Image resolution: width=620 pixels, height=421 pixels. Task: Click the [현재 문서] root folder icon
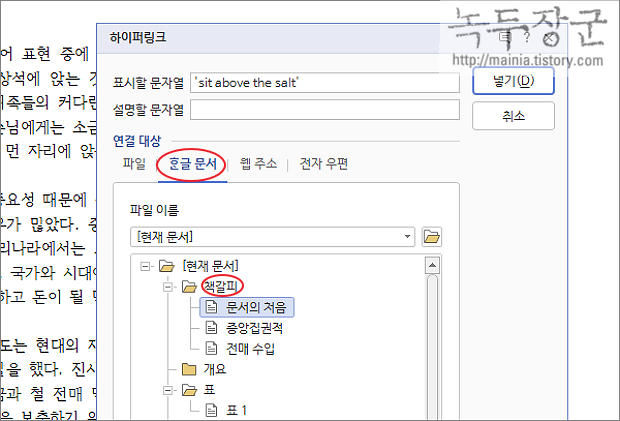[166, 266]
